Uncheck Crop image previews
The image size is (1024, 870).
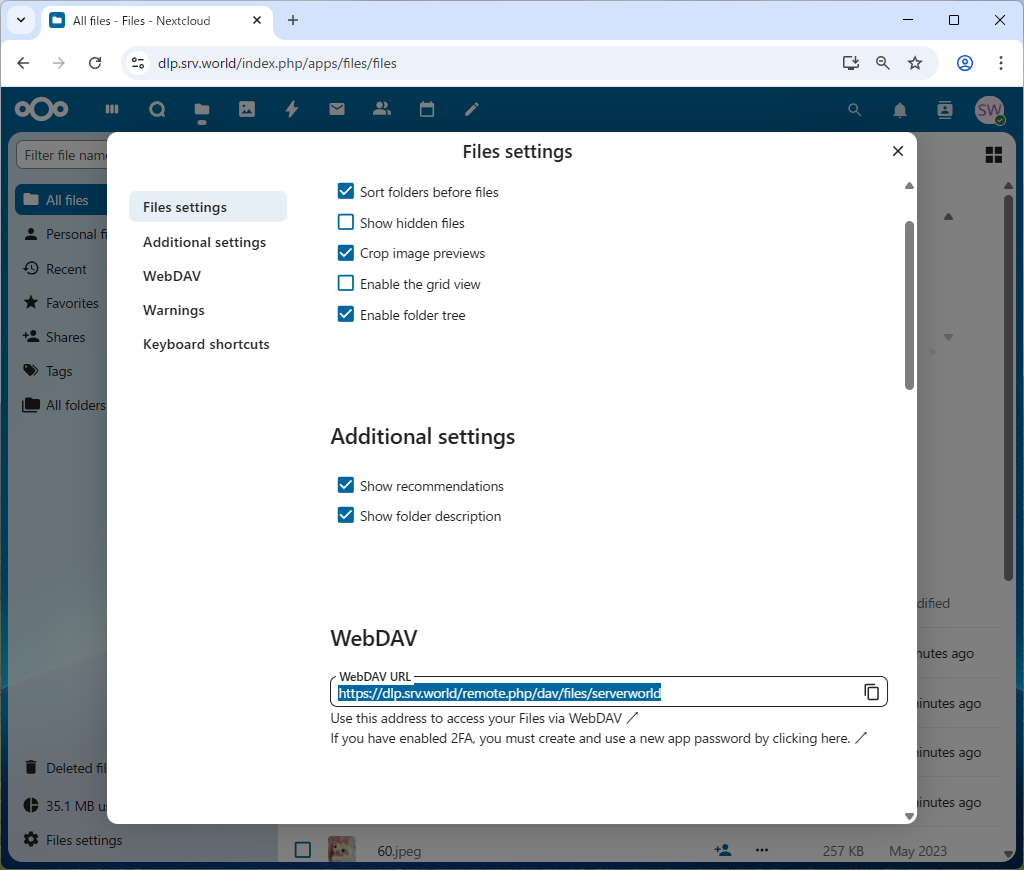(346, 253)
